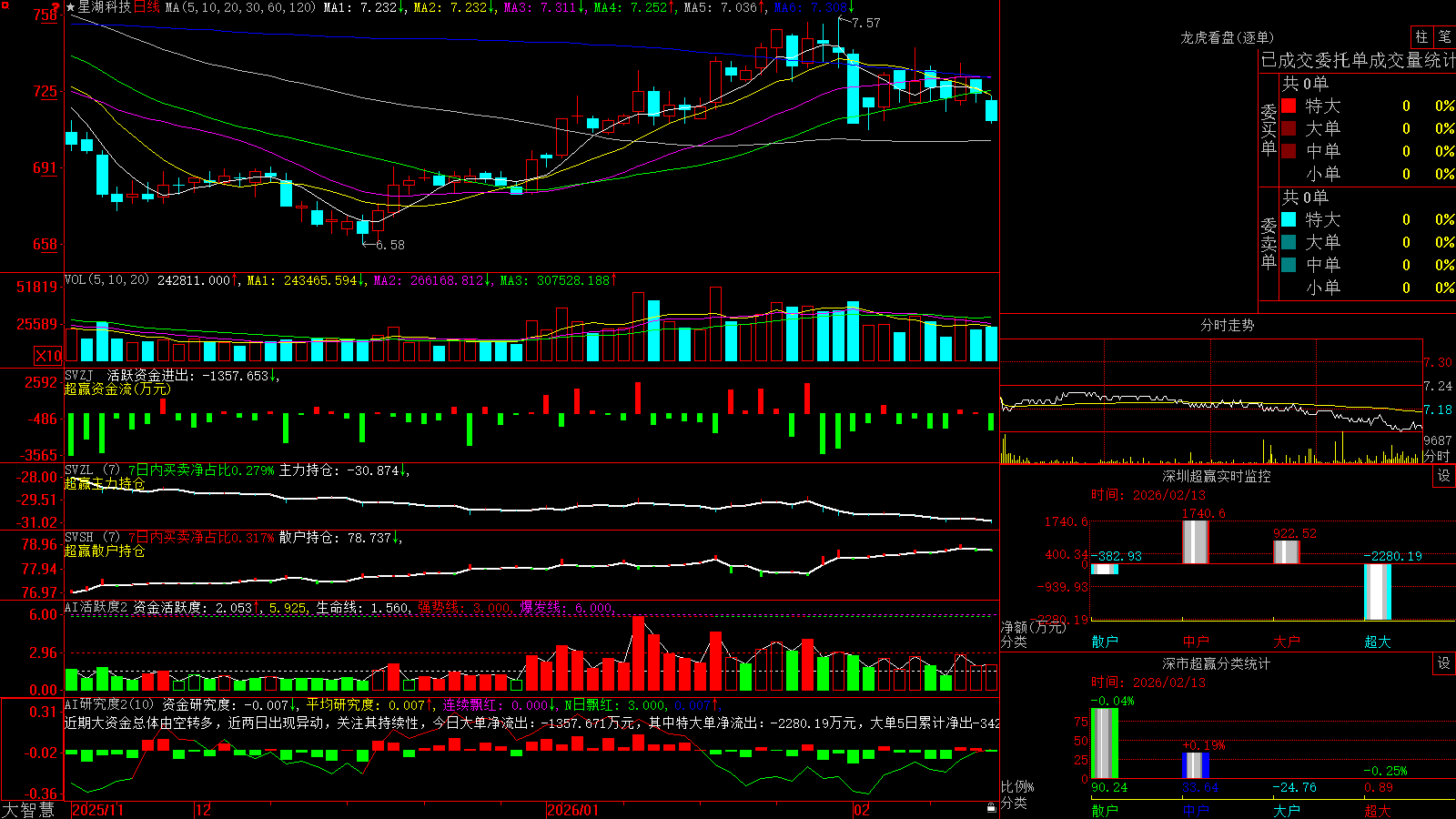This screenshot has height=819, width=1456.
Task: Click the 星湖科技 stock name
Action: tap(105, 7)
